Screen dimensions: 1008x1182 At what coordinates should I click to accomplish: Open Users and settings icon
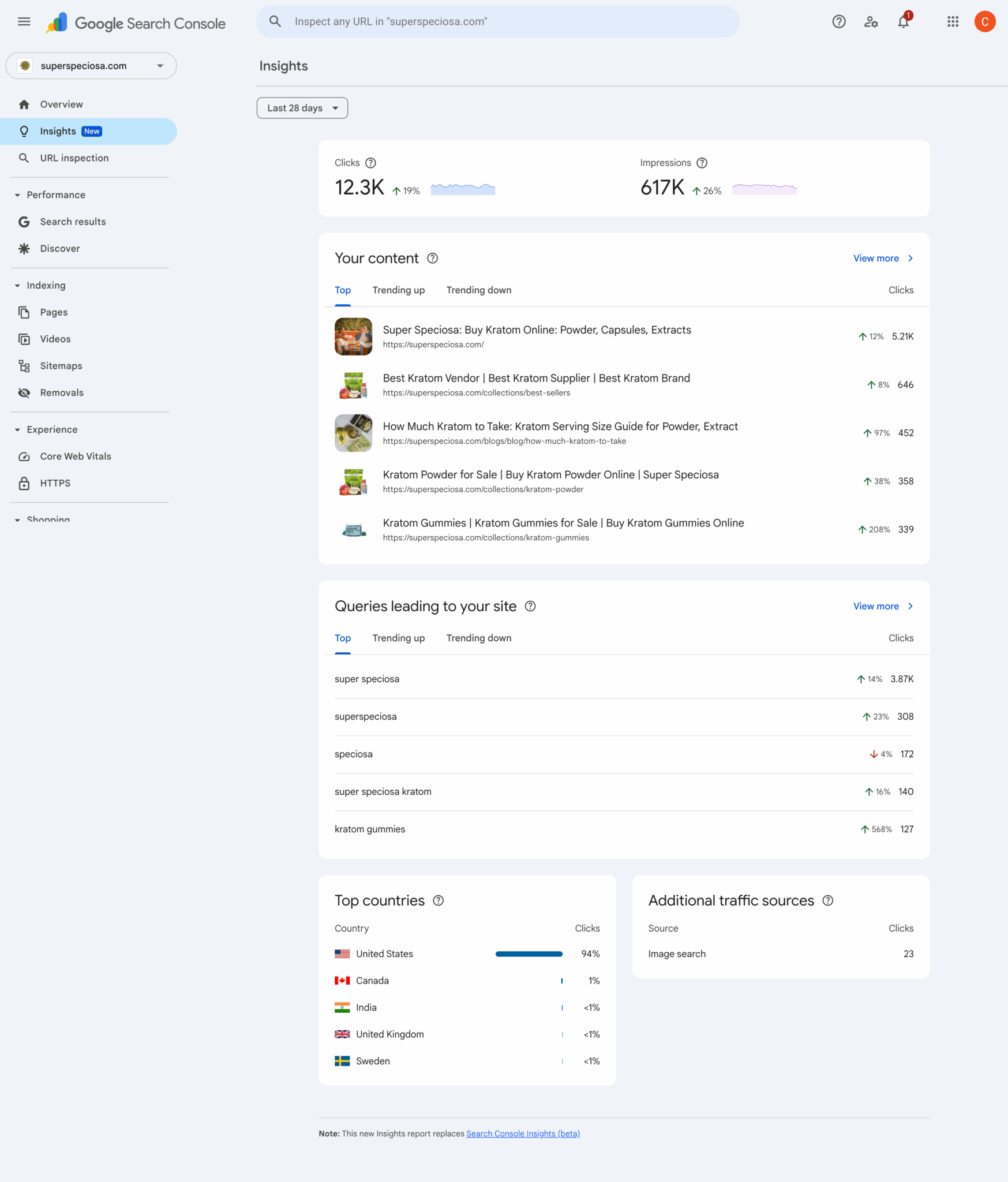[871, 22]
